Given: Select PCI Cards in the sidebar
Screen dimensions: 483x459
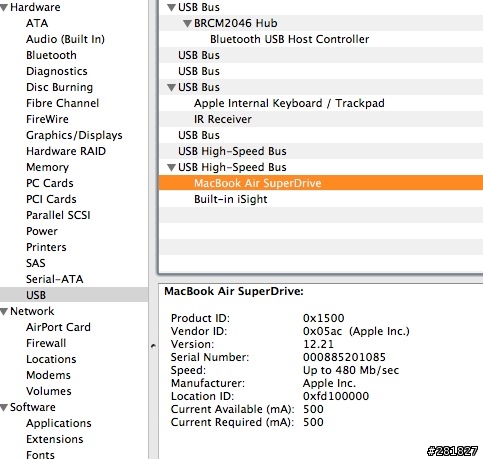Looking at the screenshot, I should pos(51,199).
